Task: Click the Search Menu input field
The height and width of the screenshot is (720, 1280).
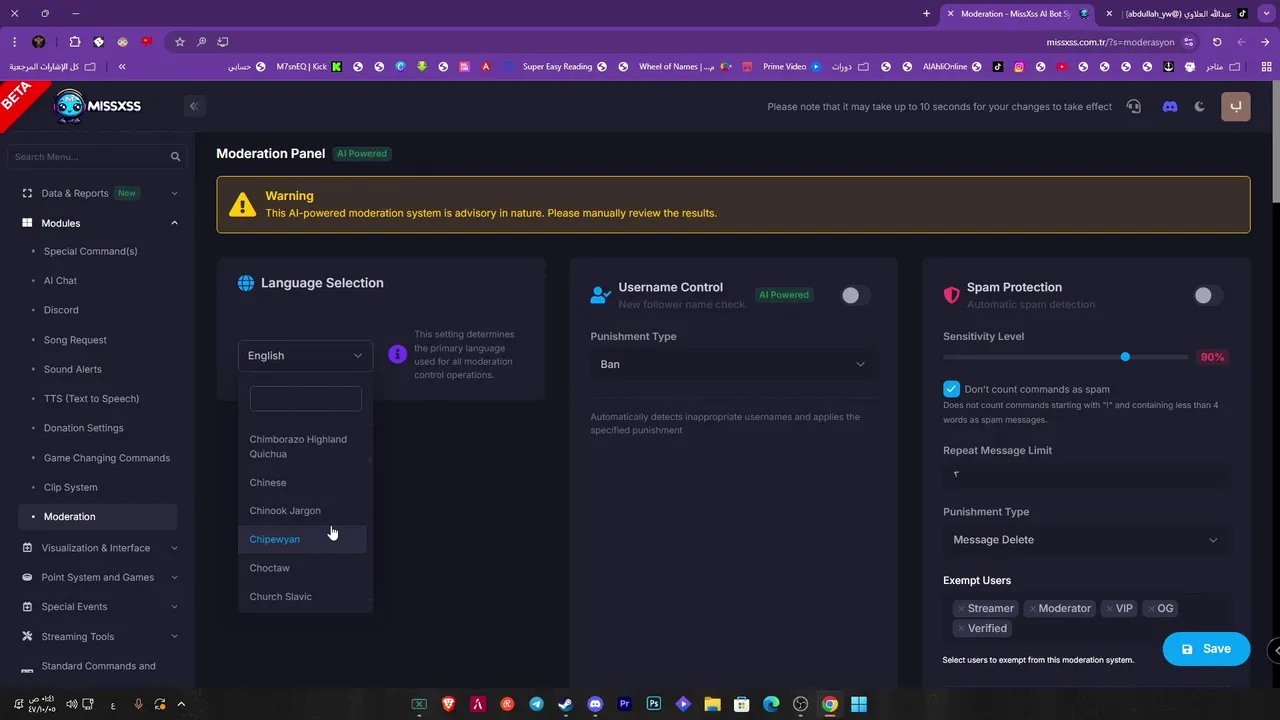Action: [97, 157]
